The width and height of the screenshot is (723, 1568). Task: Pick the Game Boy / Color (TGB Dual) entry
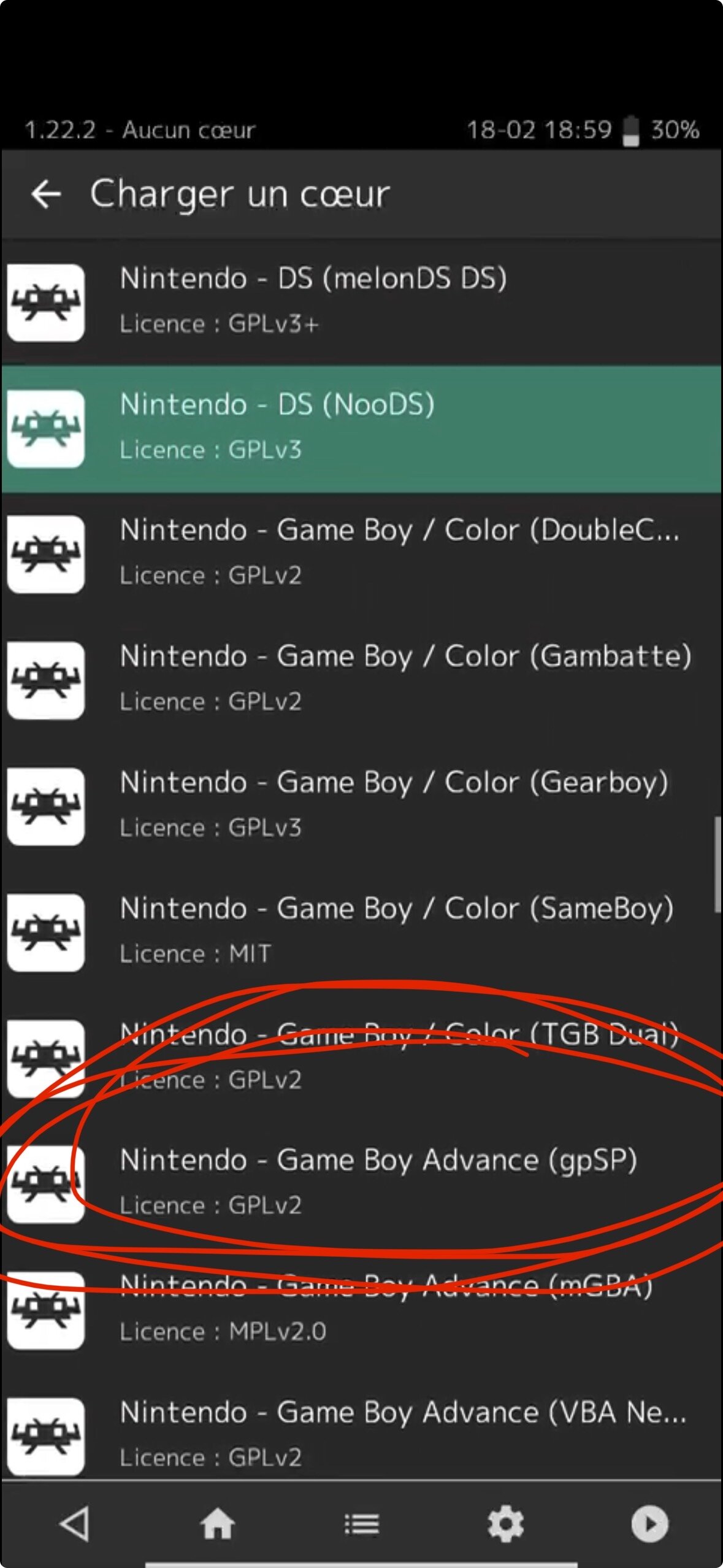tap(361, 1058)
